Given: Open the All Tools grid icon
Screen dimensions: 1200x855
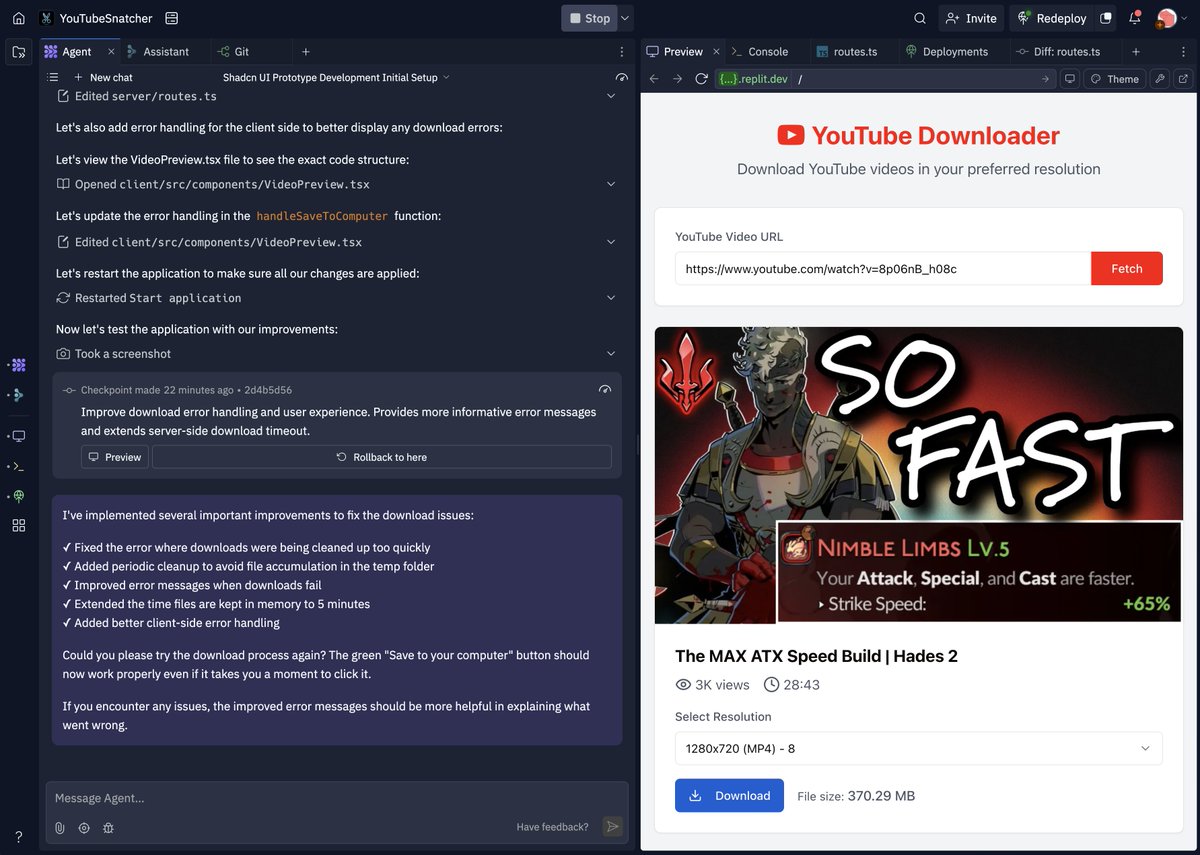Looking at the screenshot, I should click(17, 524).
